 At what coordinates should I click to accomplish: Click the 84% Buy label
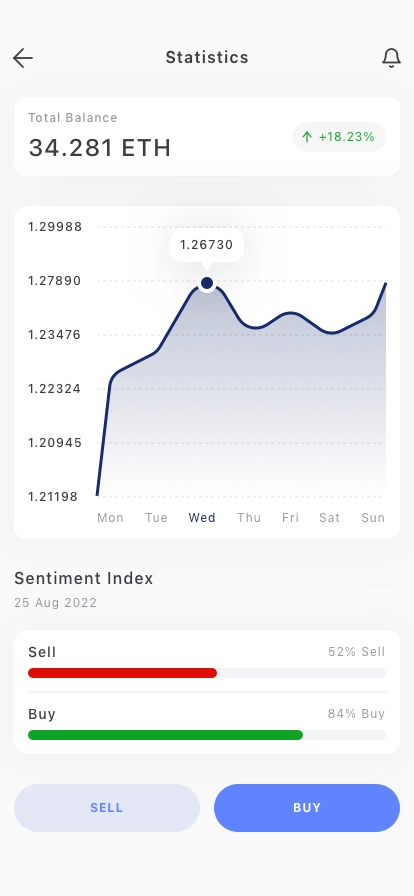[x=357, y=714]
